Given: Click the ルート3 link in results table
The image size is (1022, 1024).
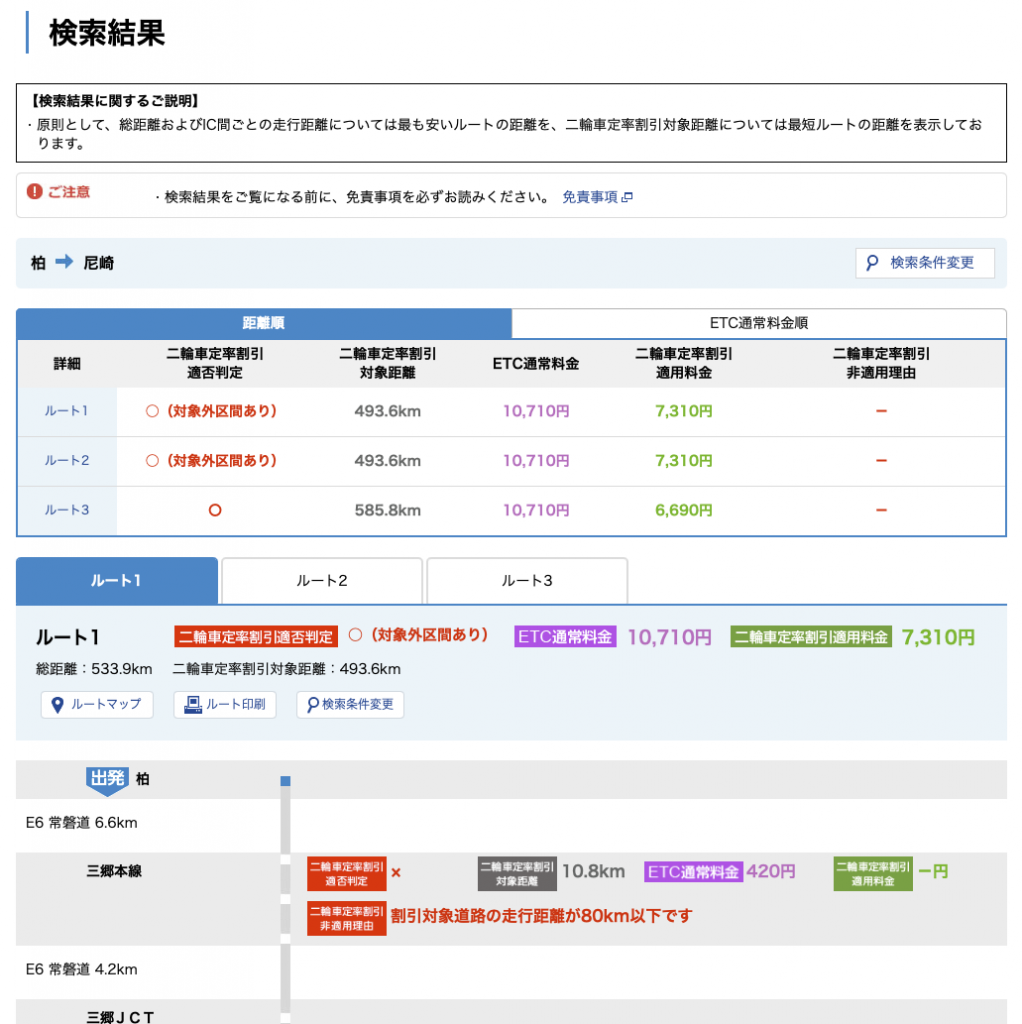Looking at the screenshot, I should (67, 510).
